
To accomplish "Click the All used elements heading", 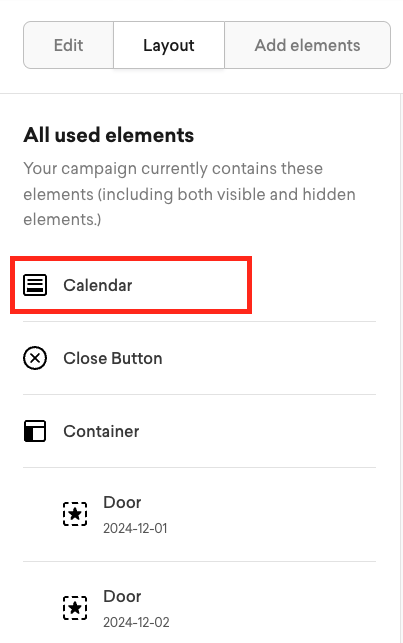I will coord(109,135).
